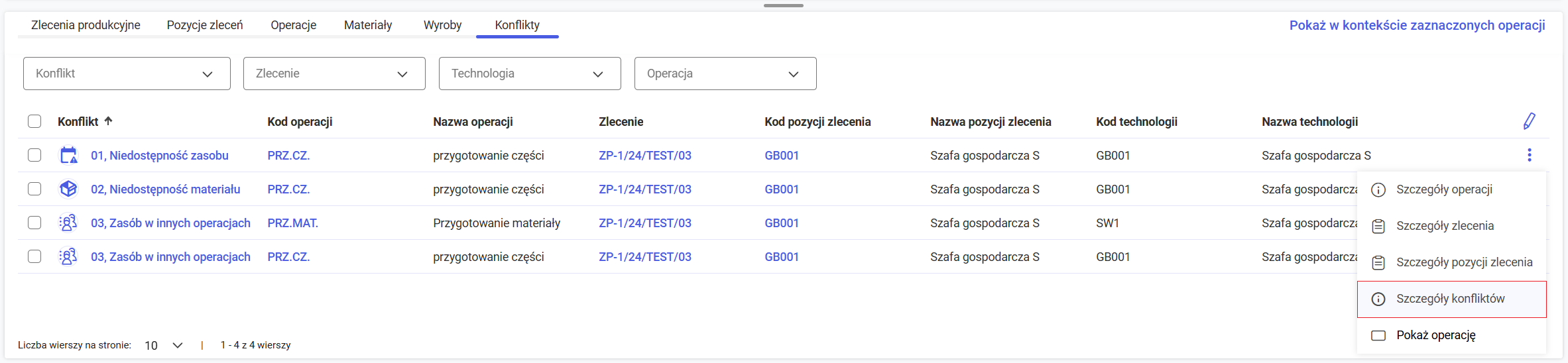Click the resource icon in PRZ.MAT. row
1568x363 pixels.
coord(68,223)
